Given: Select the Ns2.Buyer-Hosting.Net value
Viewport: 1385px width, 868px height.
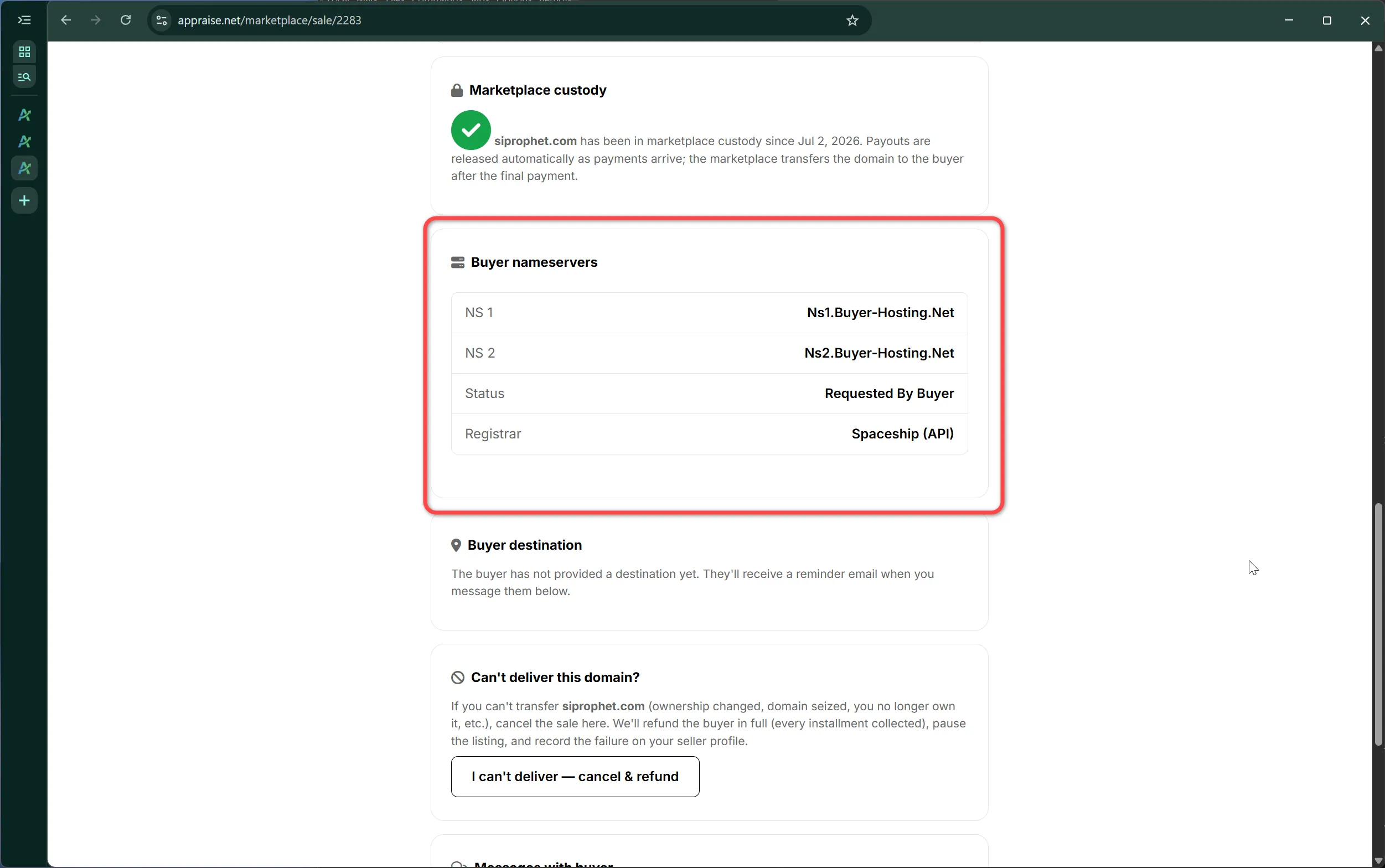Looking at the screenshot, I should (x=878, y=353).
